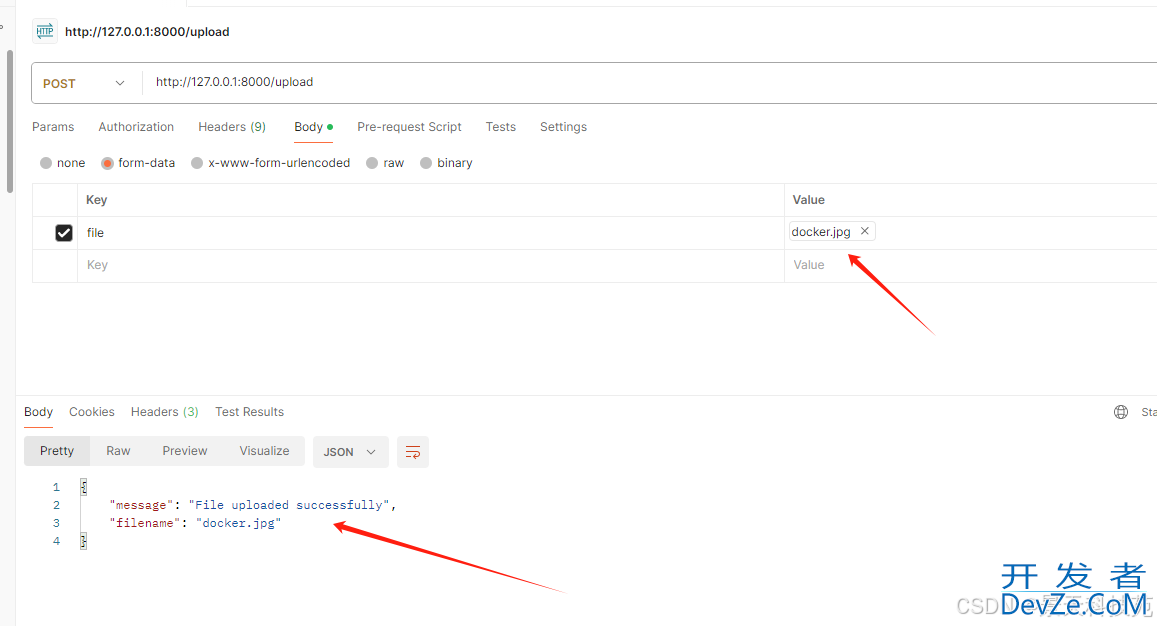Image resolution: width=1157 pixels, height=626 pixels.
Task: Select the response Body tab
Action: click(38, 412)
